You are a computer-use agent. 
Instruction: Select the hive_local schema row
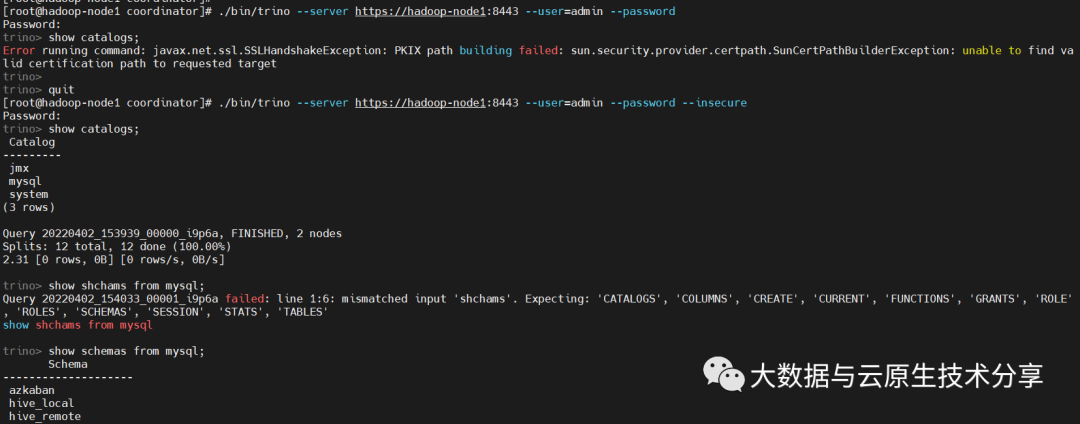(42, 403)
